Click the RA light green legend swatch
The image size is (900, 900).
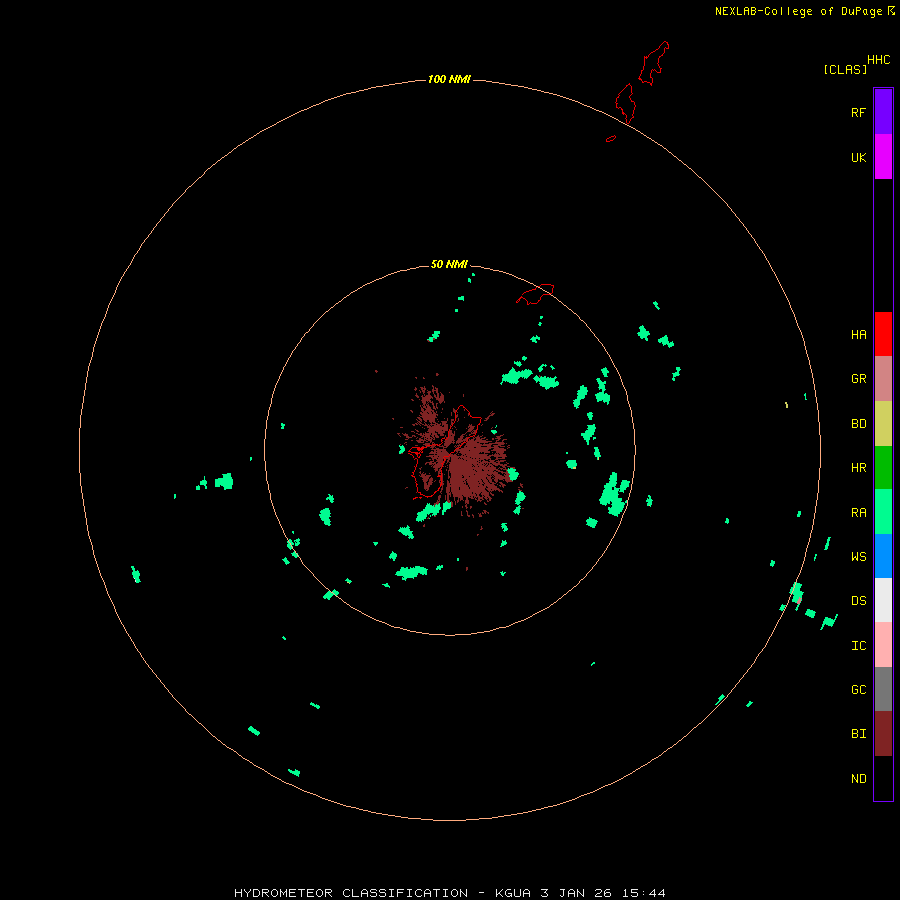(883, 512)
